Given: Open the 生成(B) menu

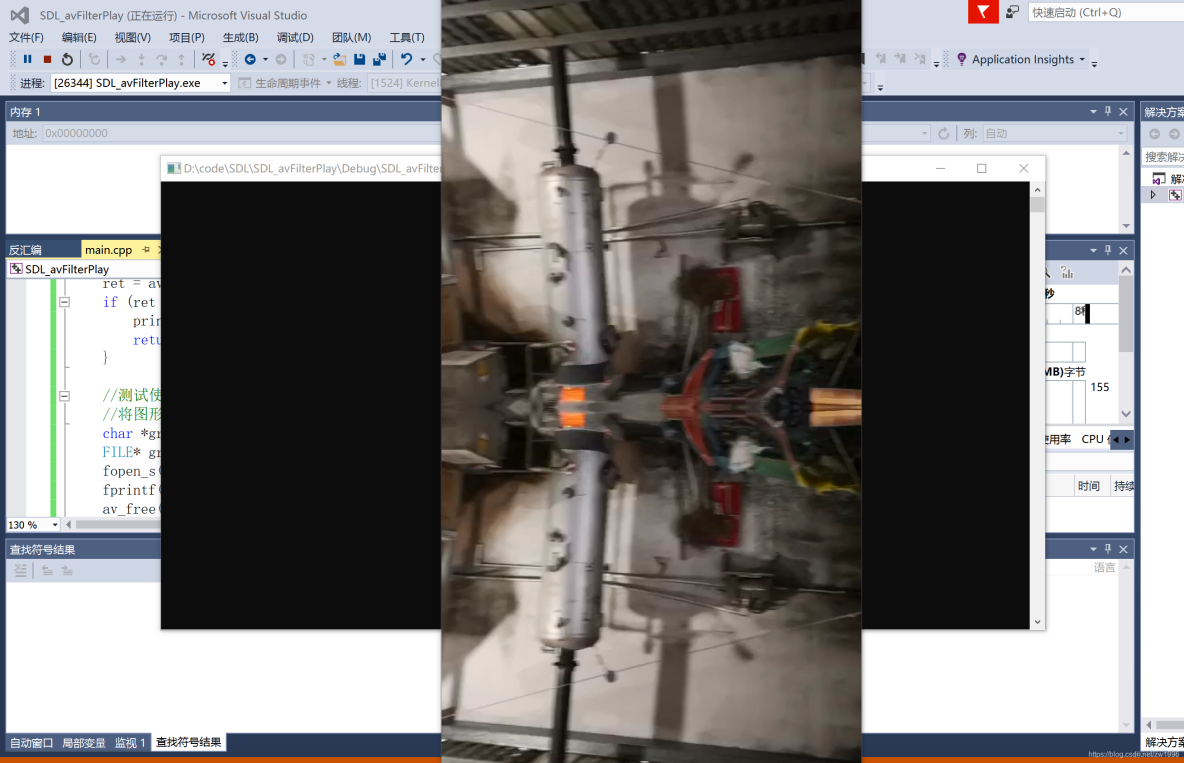Looking at the screenshot, I should coord(240,37).
